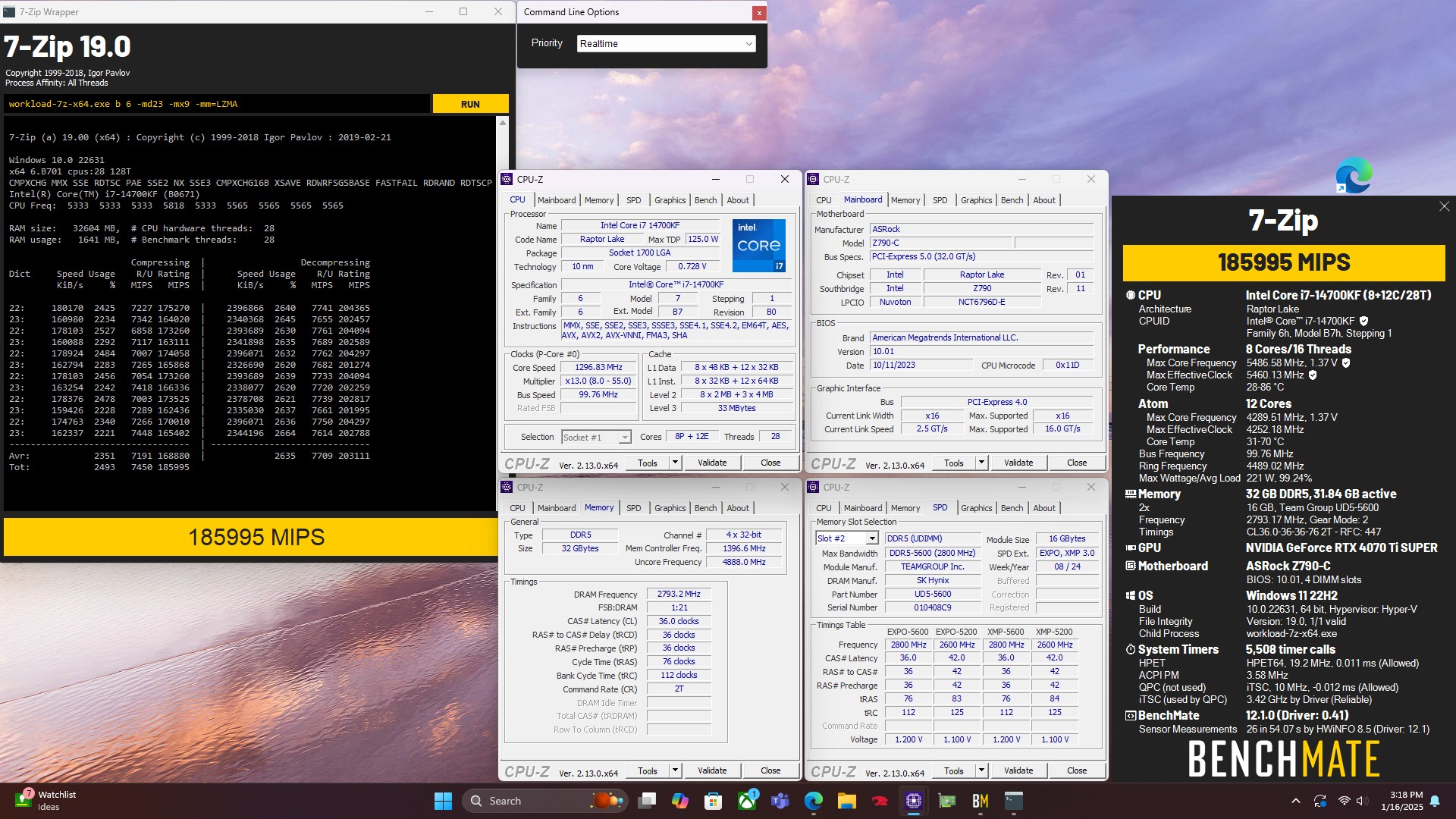The image size is (1456, 819).
Task: Click the BenchMate OS Windows icon
Action: pos(1130,596)
